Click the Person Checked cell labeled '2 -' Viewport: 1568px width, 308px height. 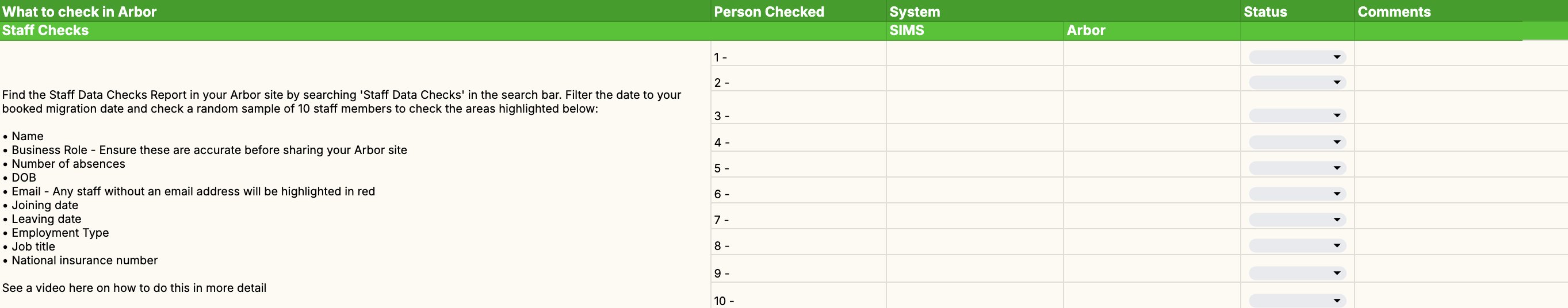pos(797,82)
